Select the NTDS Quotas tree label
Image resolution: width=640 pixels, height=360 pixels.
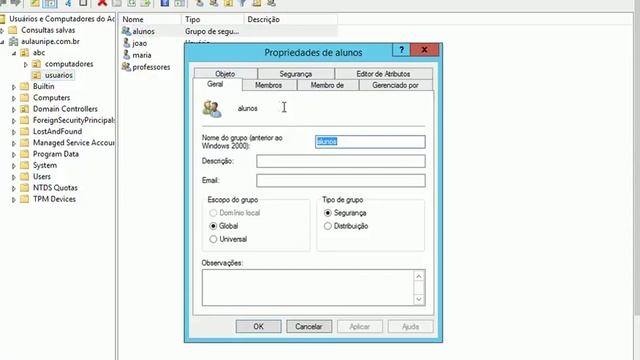tap(55, 188)
